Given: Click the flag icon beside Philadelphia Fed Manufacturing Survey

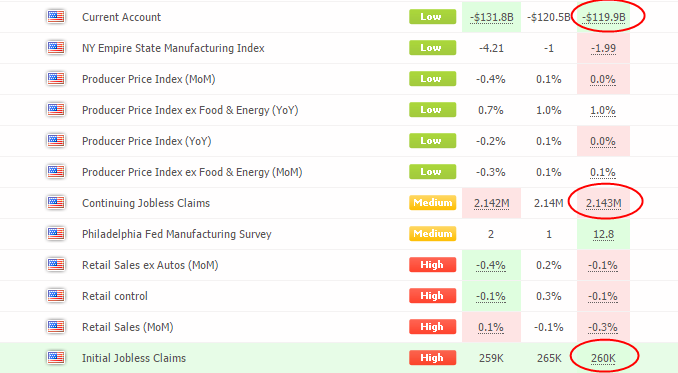Looking at the screenshot, I should (55, 234).
